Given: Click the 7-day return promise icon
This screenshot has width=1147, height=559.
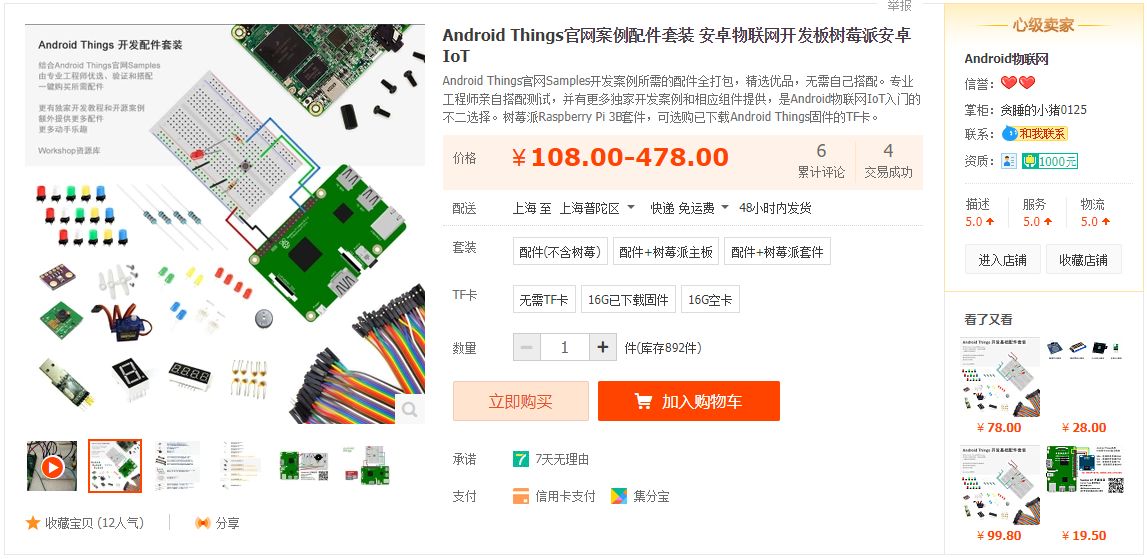Looking at the screenshot, I should click(x=520, y=459).
